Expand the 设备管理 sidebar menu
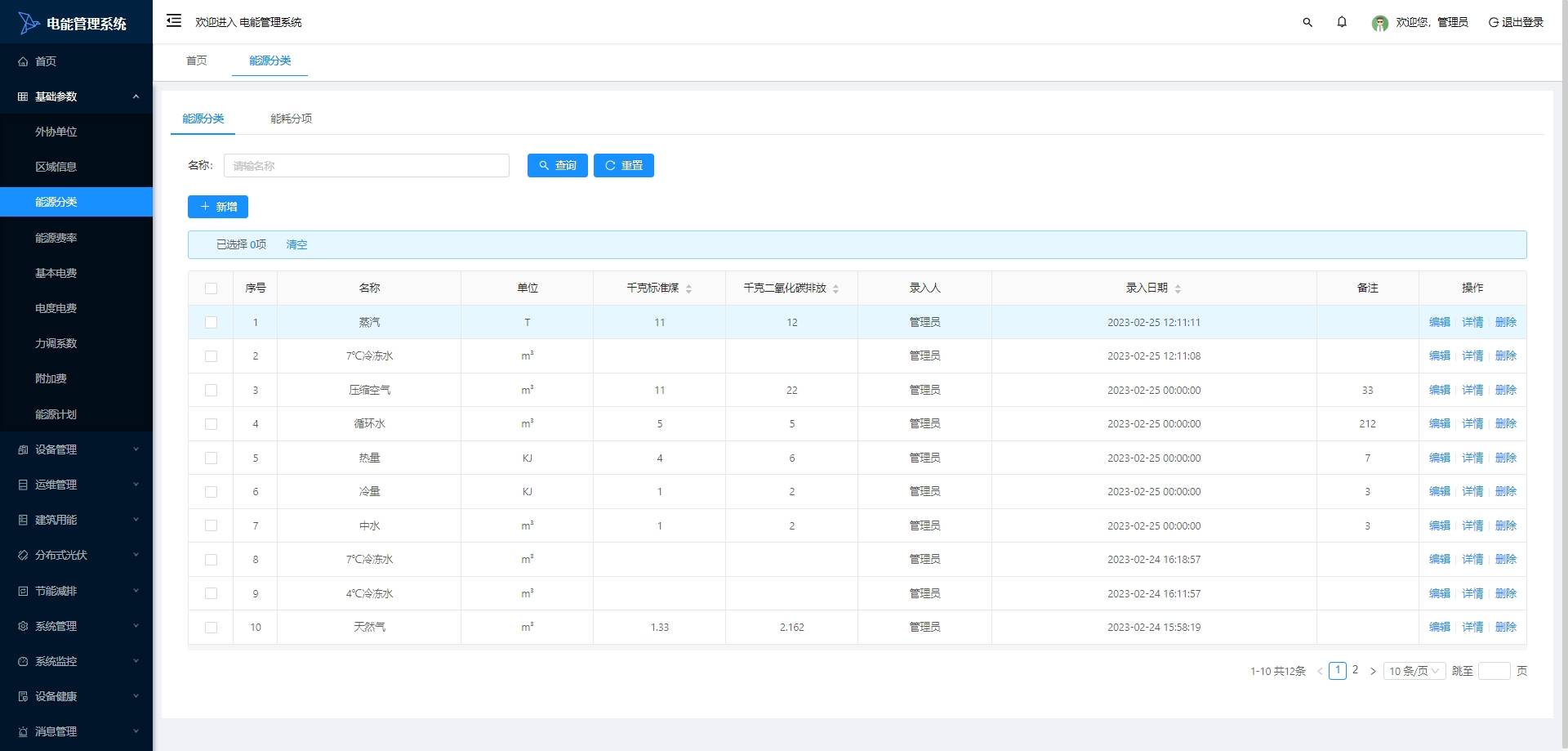The width and height of the screenshot is (1568, 751). coord(76,449)
